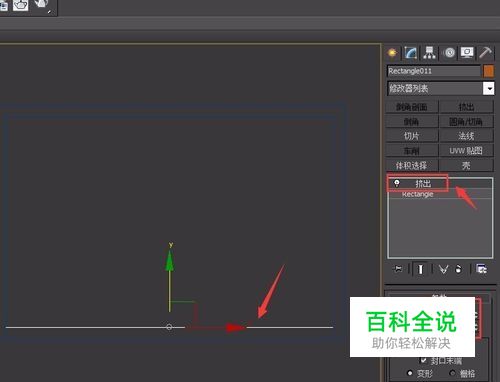Open the Create command panel tab
Viewport: 500px width, 382px height.
tap(392, 53)
